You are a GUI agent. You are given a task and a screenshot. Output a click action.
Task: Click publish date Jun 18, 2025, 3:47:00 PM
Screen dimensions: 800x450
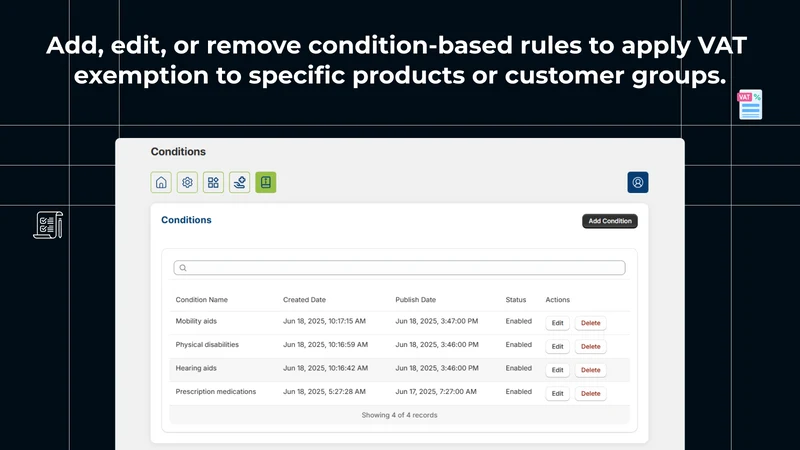(437, 321)
